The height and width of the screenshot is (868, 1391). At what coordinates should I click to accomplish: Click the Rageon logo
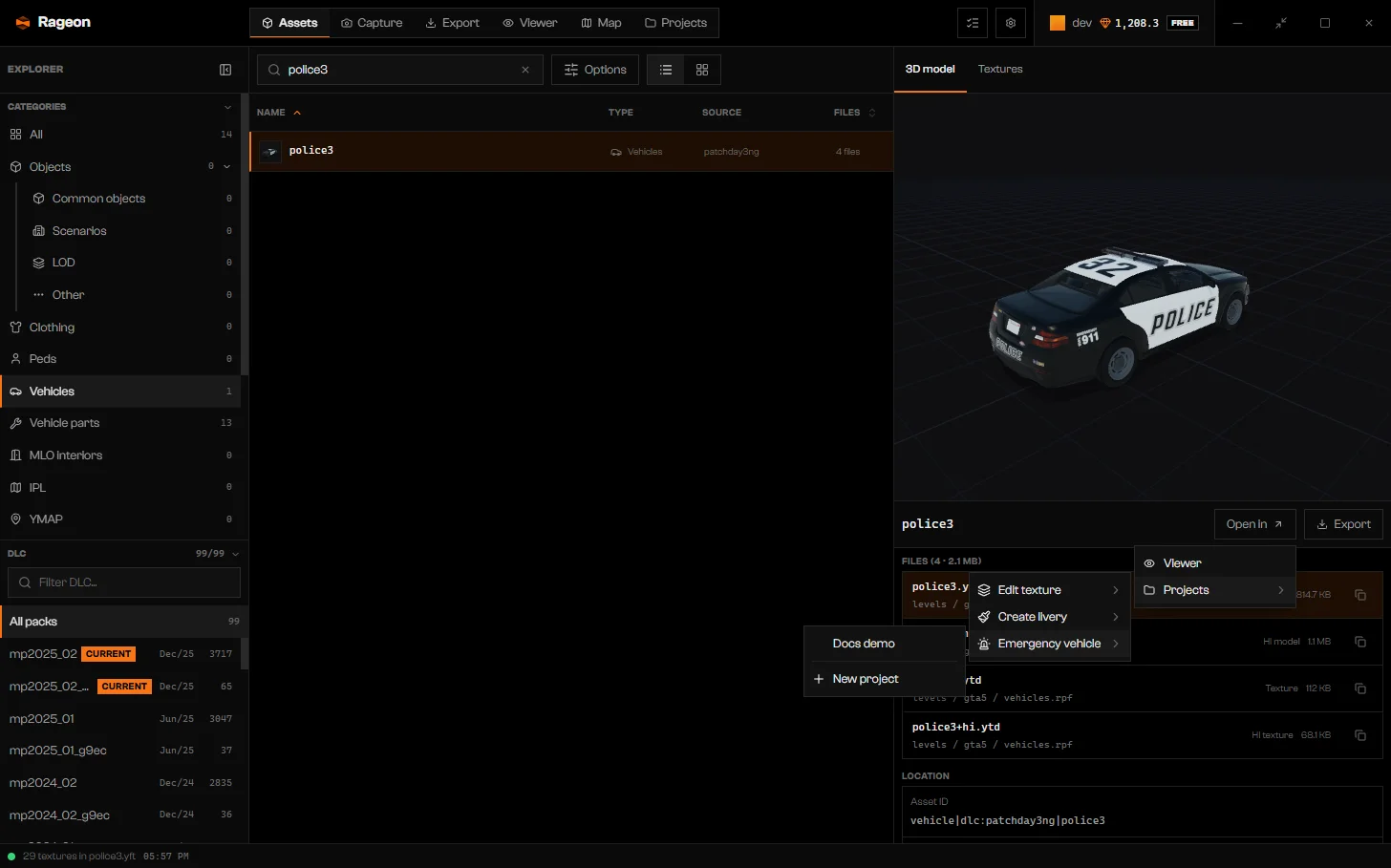53,22
